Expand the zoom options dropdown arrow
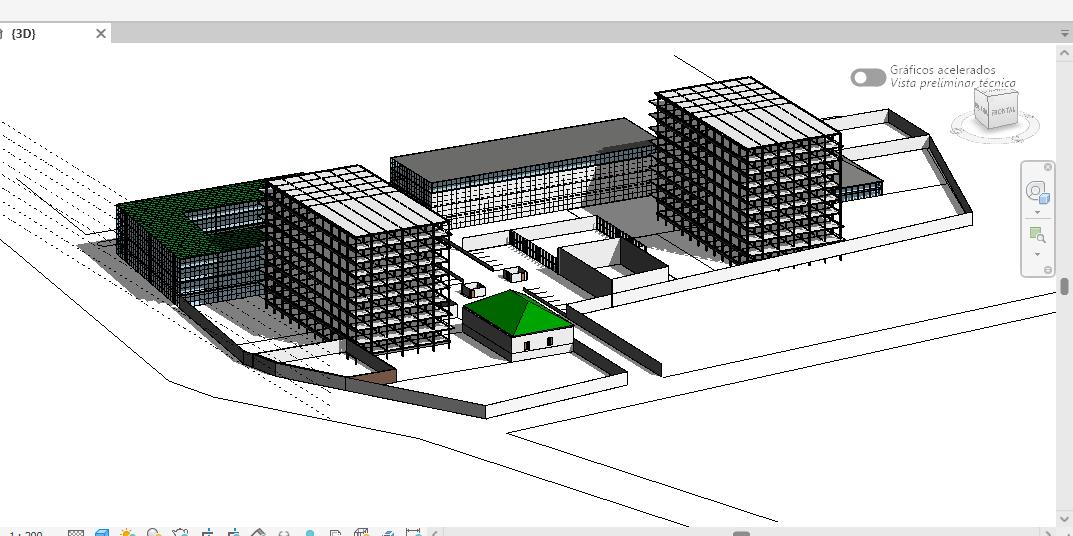The height and width of the screenshot is (536, 1073). tap(1037, 255)
